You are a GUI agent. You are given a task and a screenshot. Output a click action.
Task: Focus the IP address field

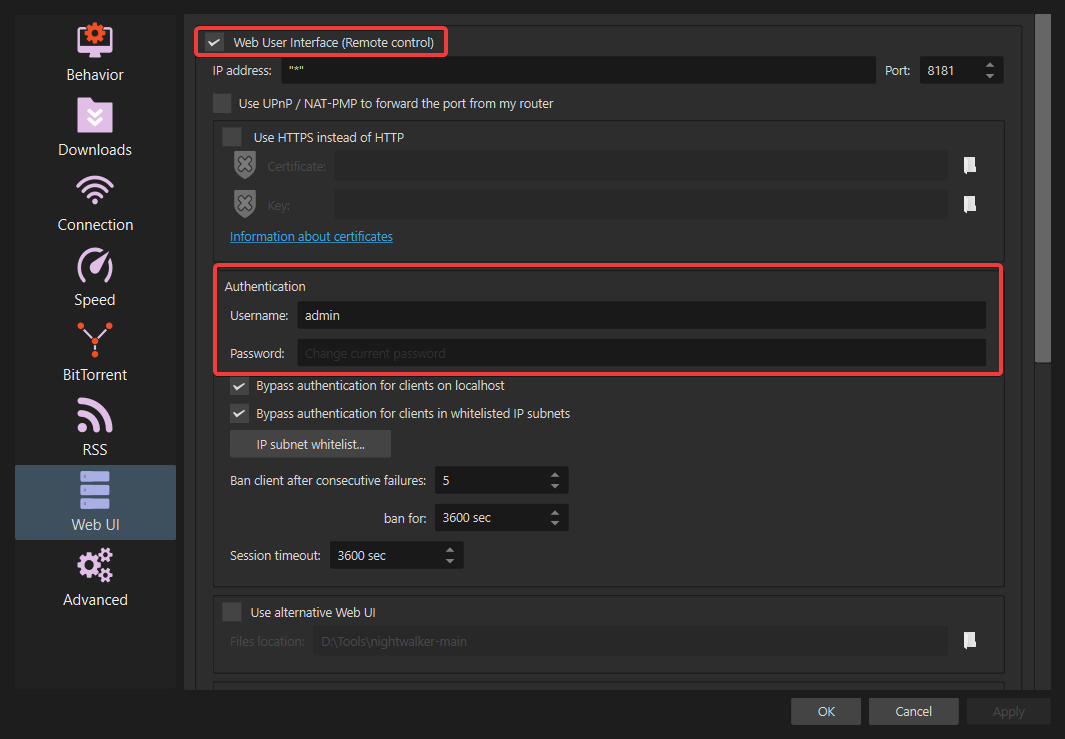pyautogui.click(x=578, y=70)
